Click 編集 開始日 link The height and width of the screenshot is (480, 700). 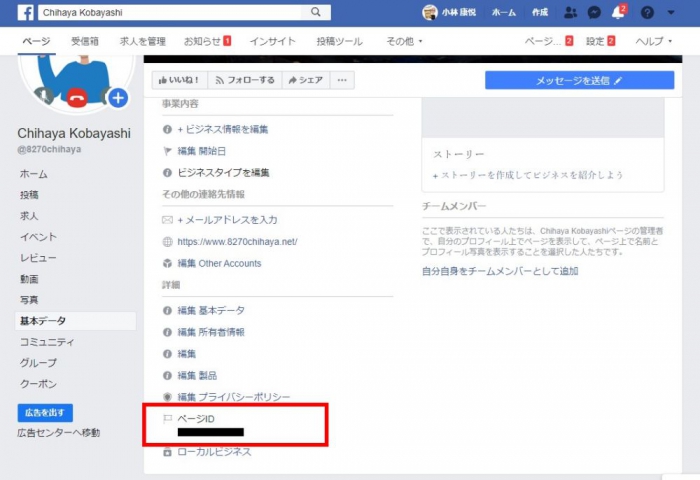pyautogui.click(x=202, y=151)
